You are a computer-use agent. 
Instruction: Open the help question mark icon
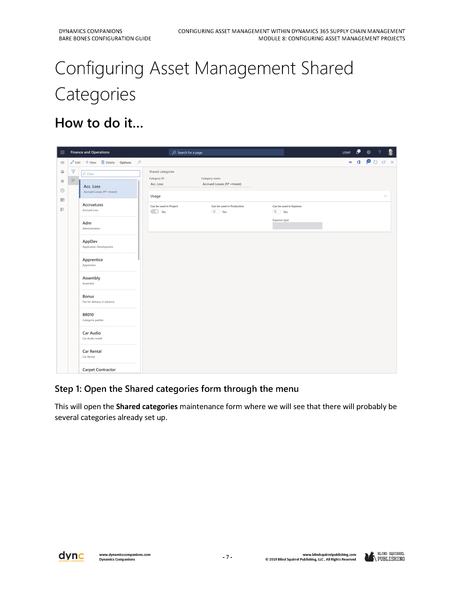(x=379, y=152)
